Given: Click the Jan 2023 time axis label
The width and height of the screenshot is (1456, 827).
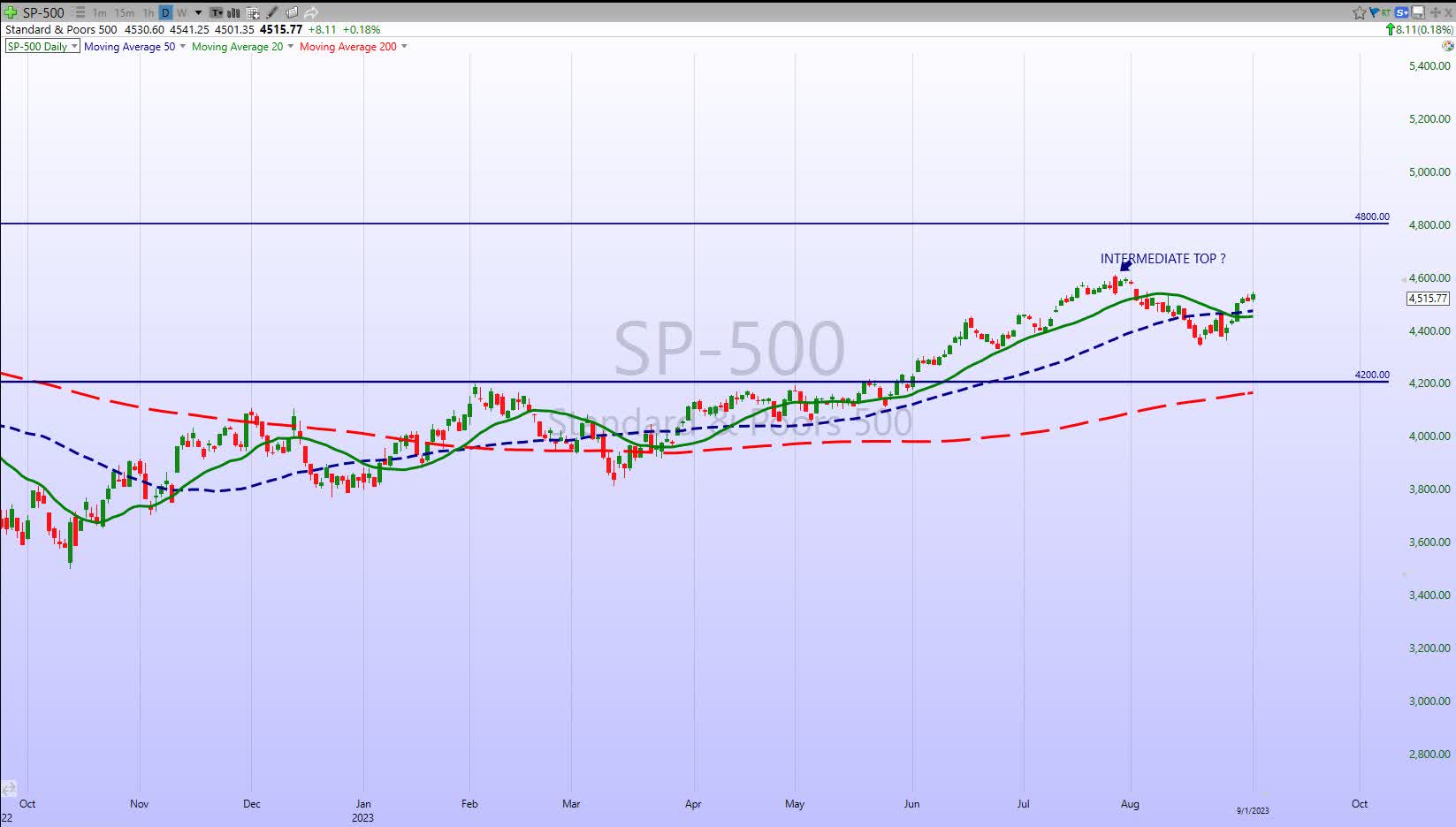Looking at the screenshot, I should click(x=362, y=810).
